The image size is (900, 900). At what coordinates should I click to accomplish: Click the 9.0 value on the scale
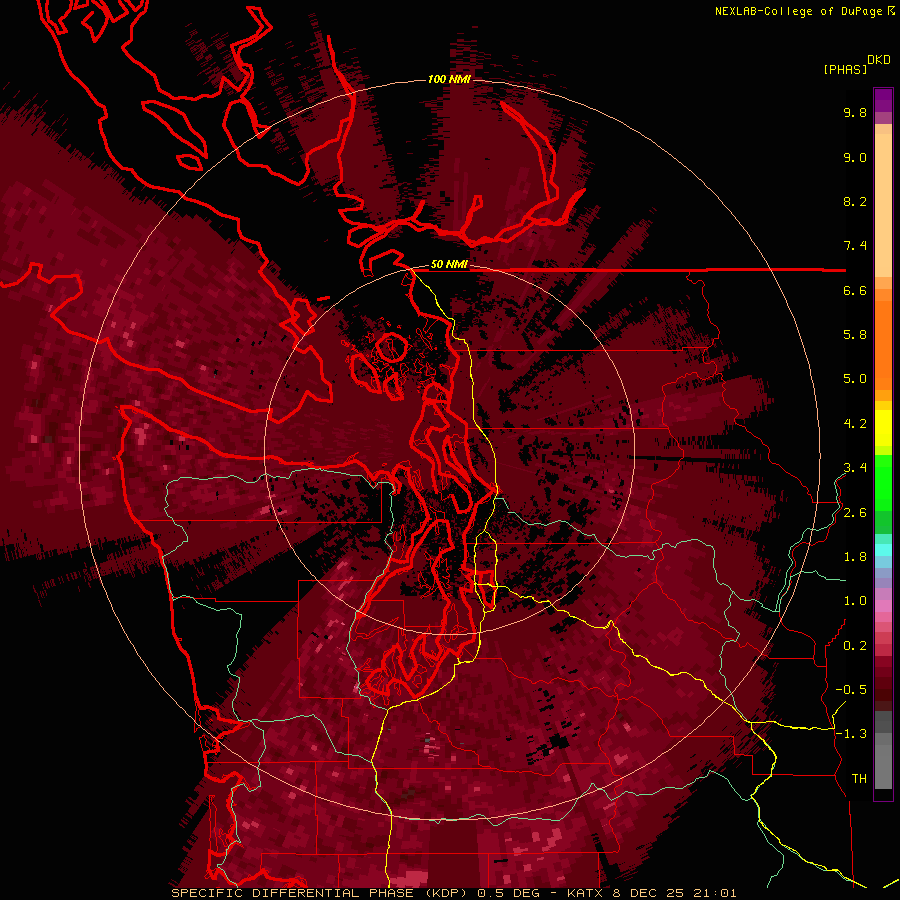(855, 158)
